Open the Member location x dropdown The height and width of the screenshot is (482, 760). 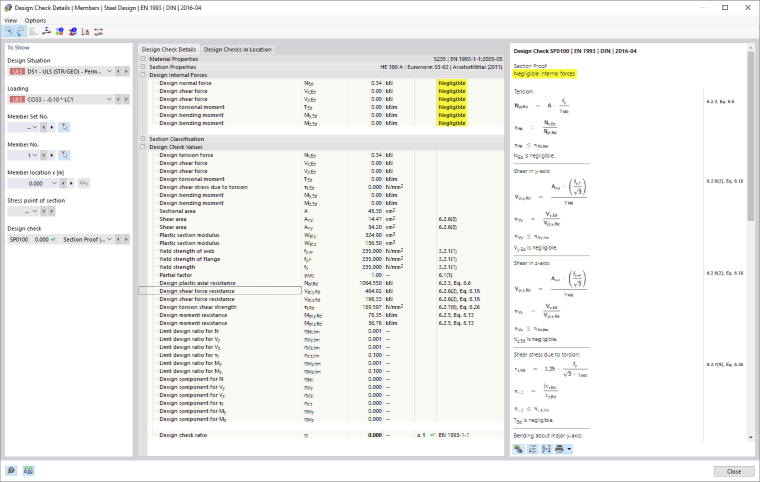[x=54, y=183]
